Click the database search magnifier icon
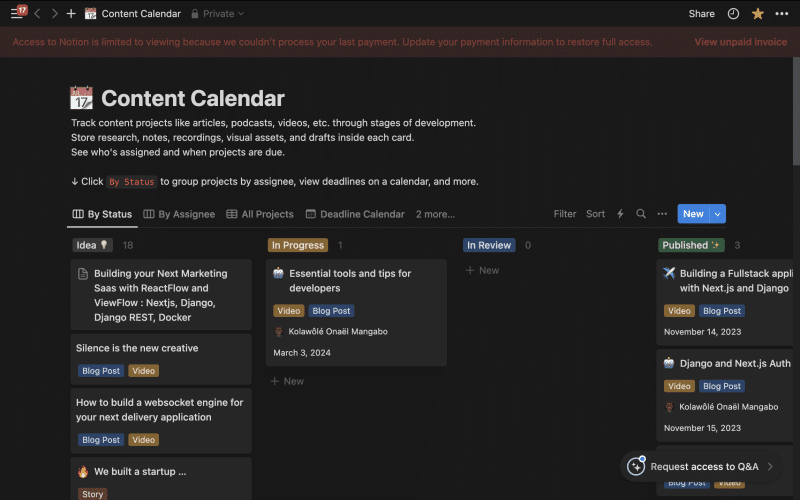Screen dimensions: 800x500 (641, 214)
